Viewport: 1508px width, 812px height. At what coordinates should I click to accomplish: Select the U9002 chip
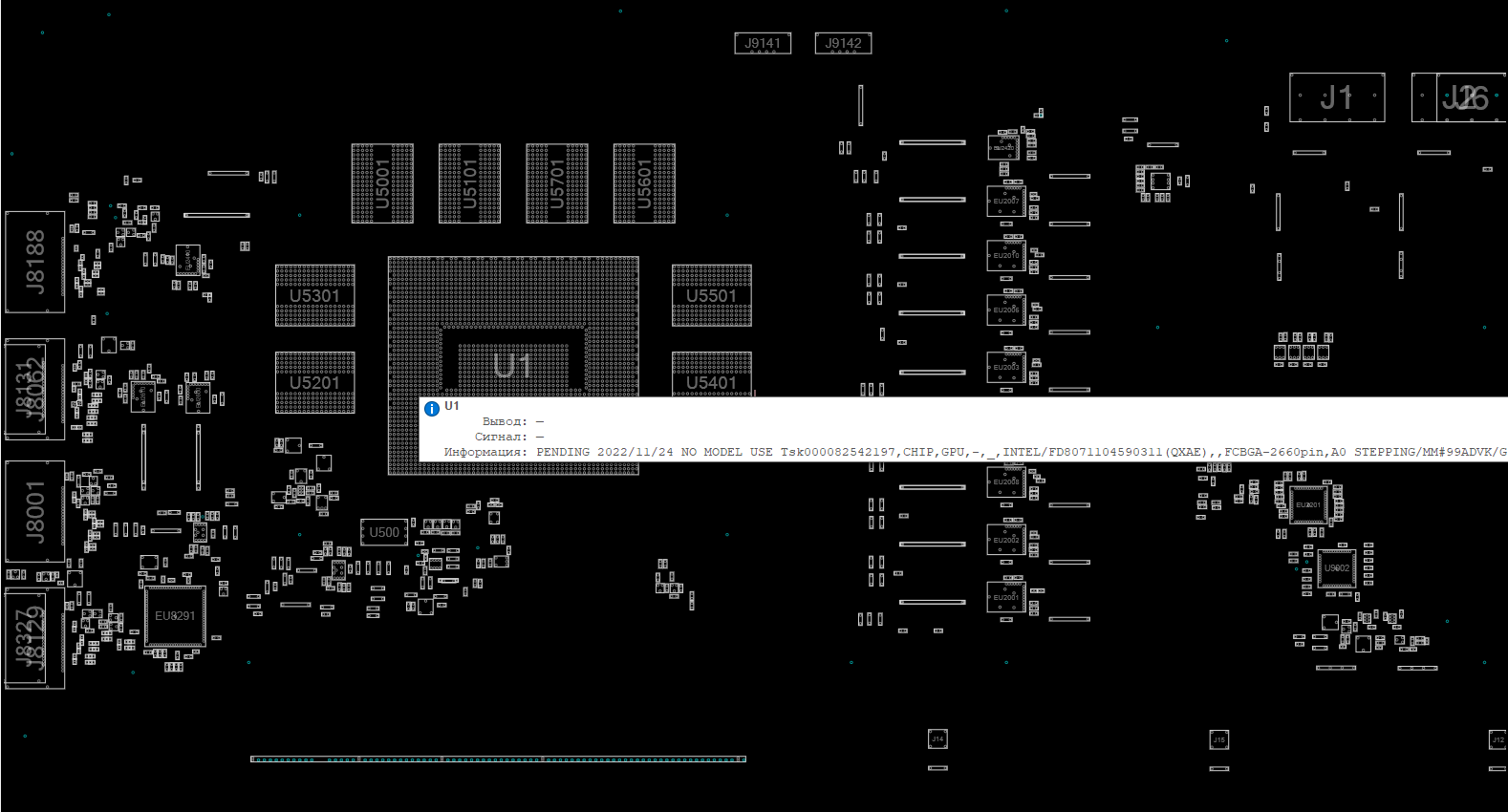click(x=1337, y=568)
